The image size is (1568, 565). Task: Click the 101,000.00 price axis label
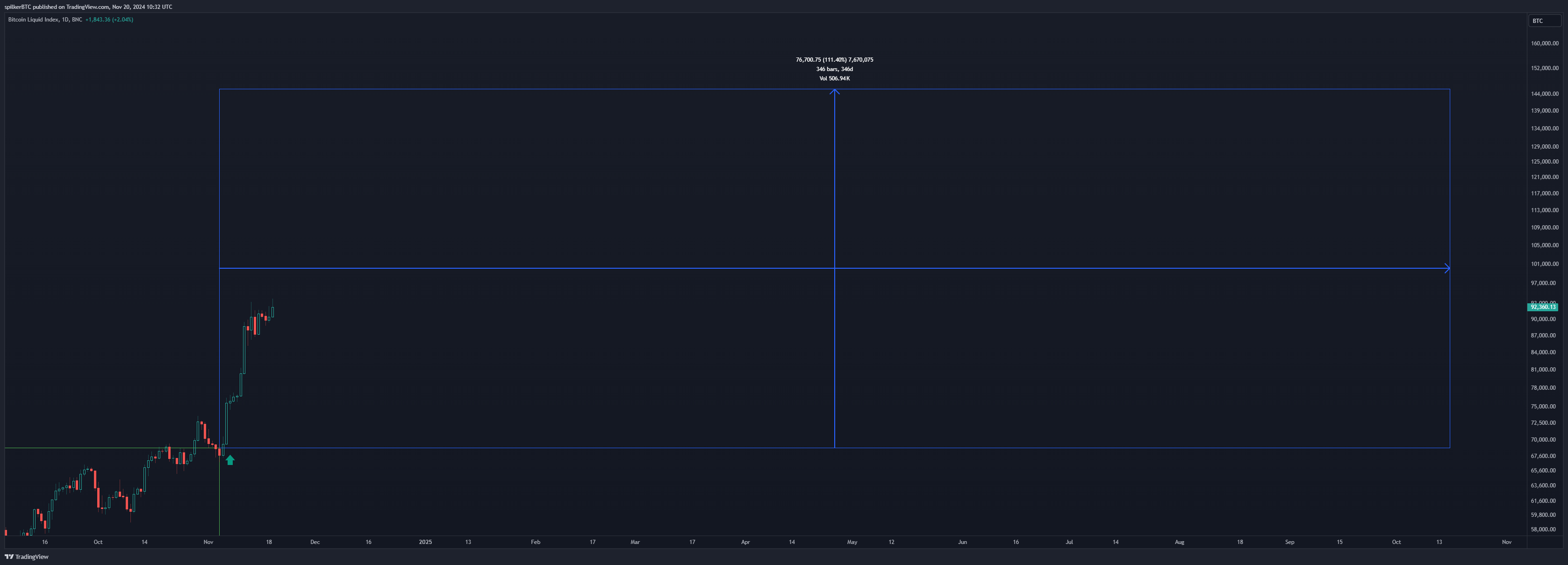coord(1545,264)
